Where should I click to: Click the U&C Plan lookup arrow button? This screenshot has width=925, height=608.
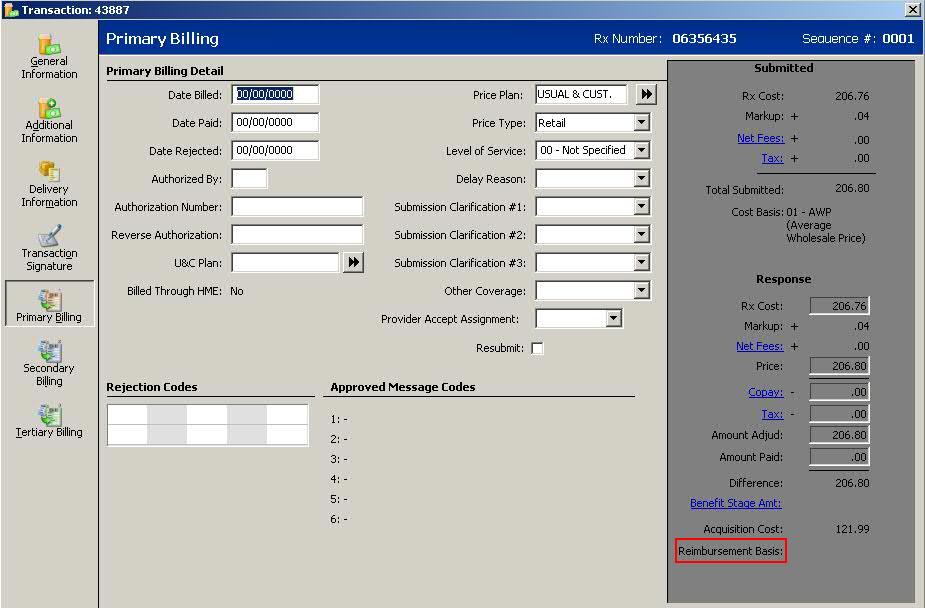pos(353,262)
